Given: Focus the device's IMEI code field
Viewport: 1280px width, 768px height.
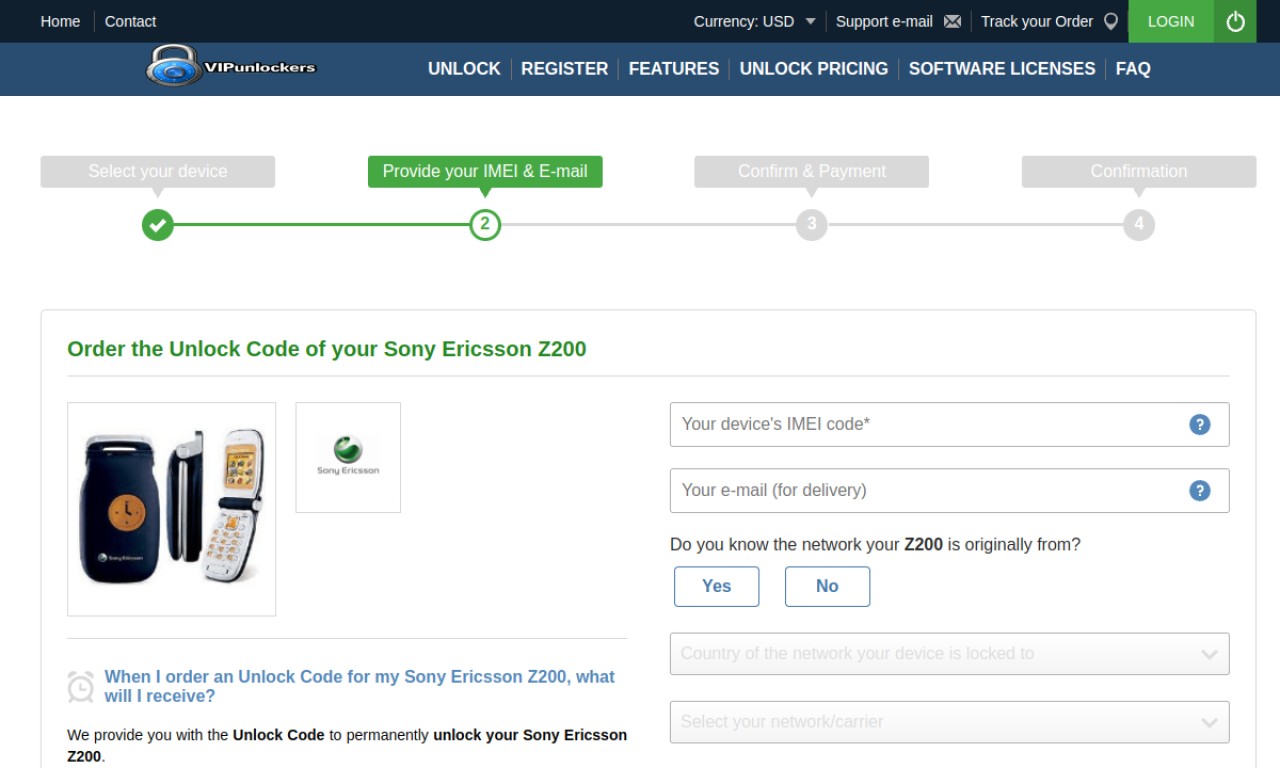Looking at the screenshot, I should (949, 424).
